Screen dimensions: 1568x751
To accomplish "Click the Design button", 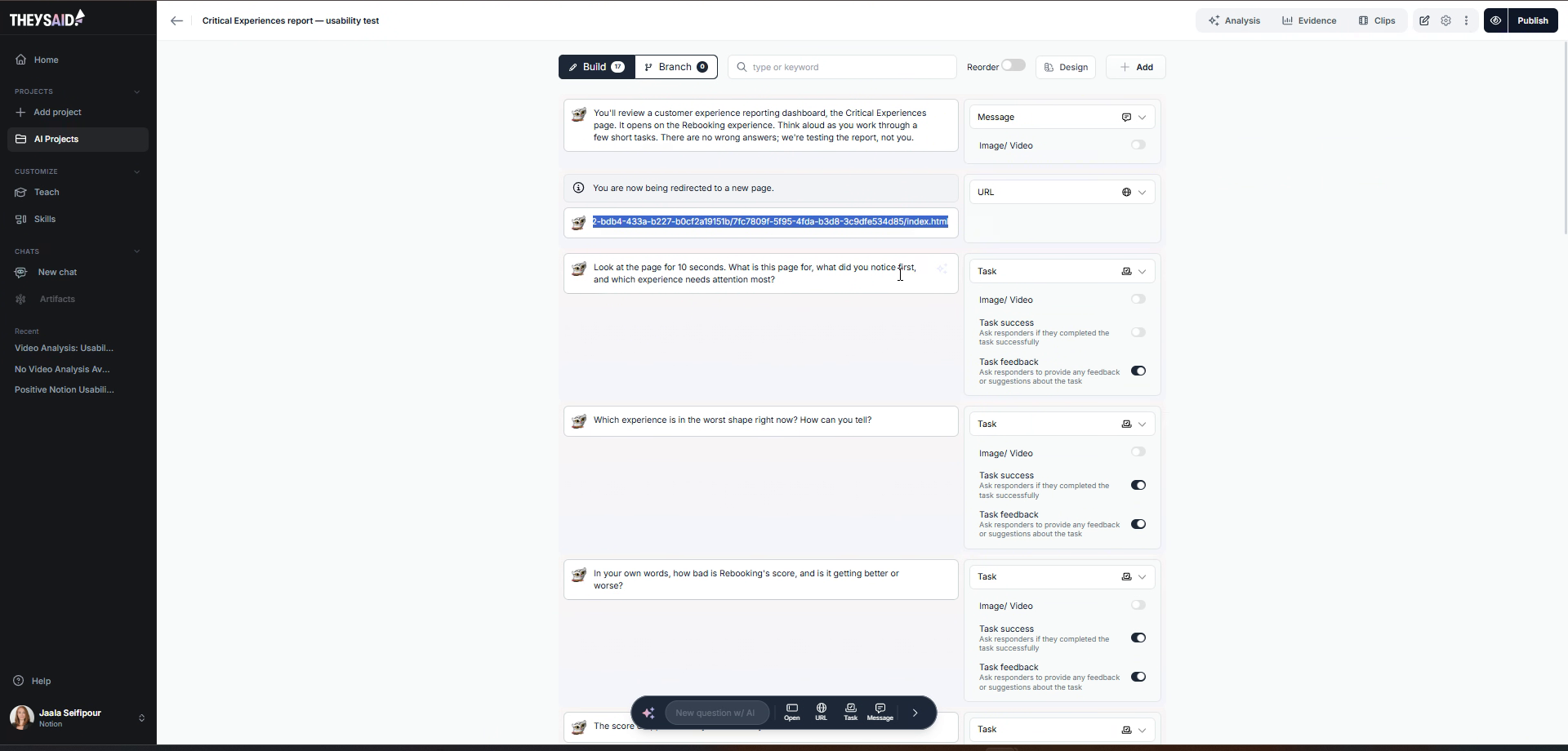I will tap(1066, 67).
